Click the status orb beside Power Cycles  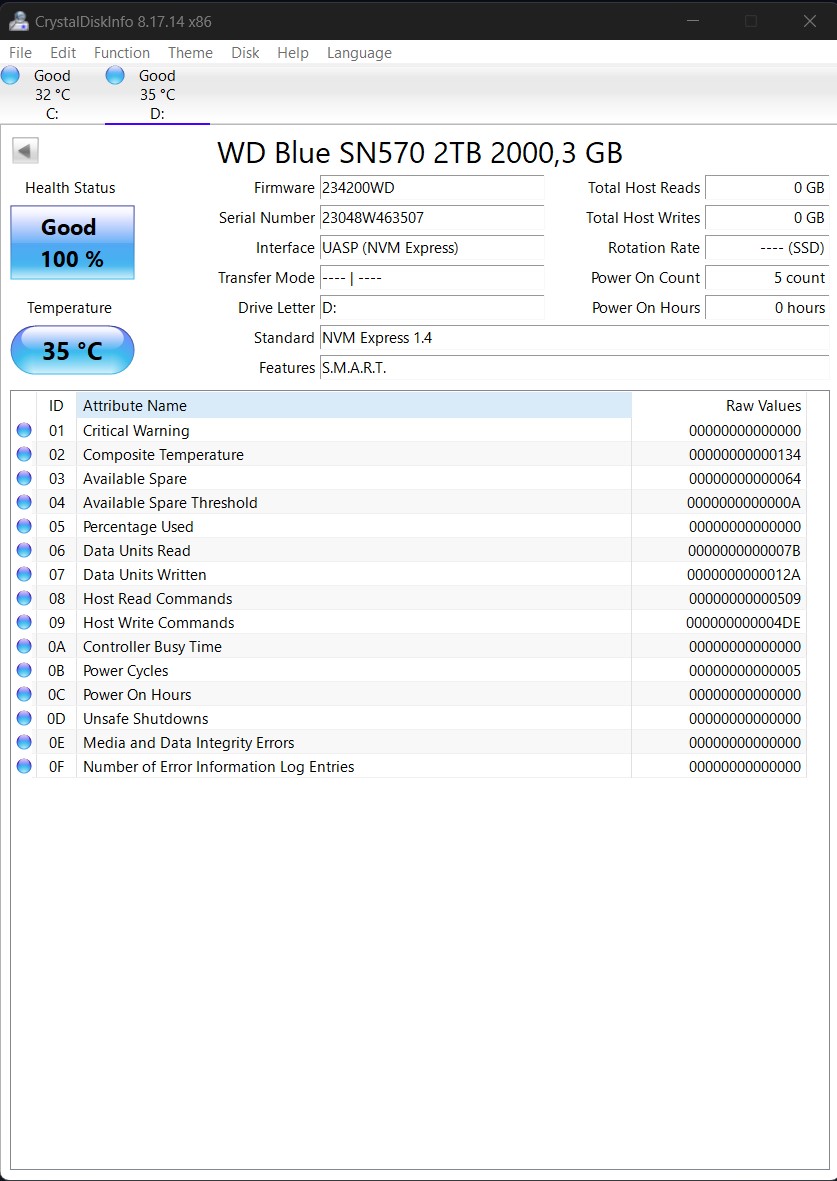click(24, 671)
